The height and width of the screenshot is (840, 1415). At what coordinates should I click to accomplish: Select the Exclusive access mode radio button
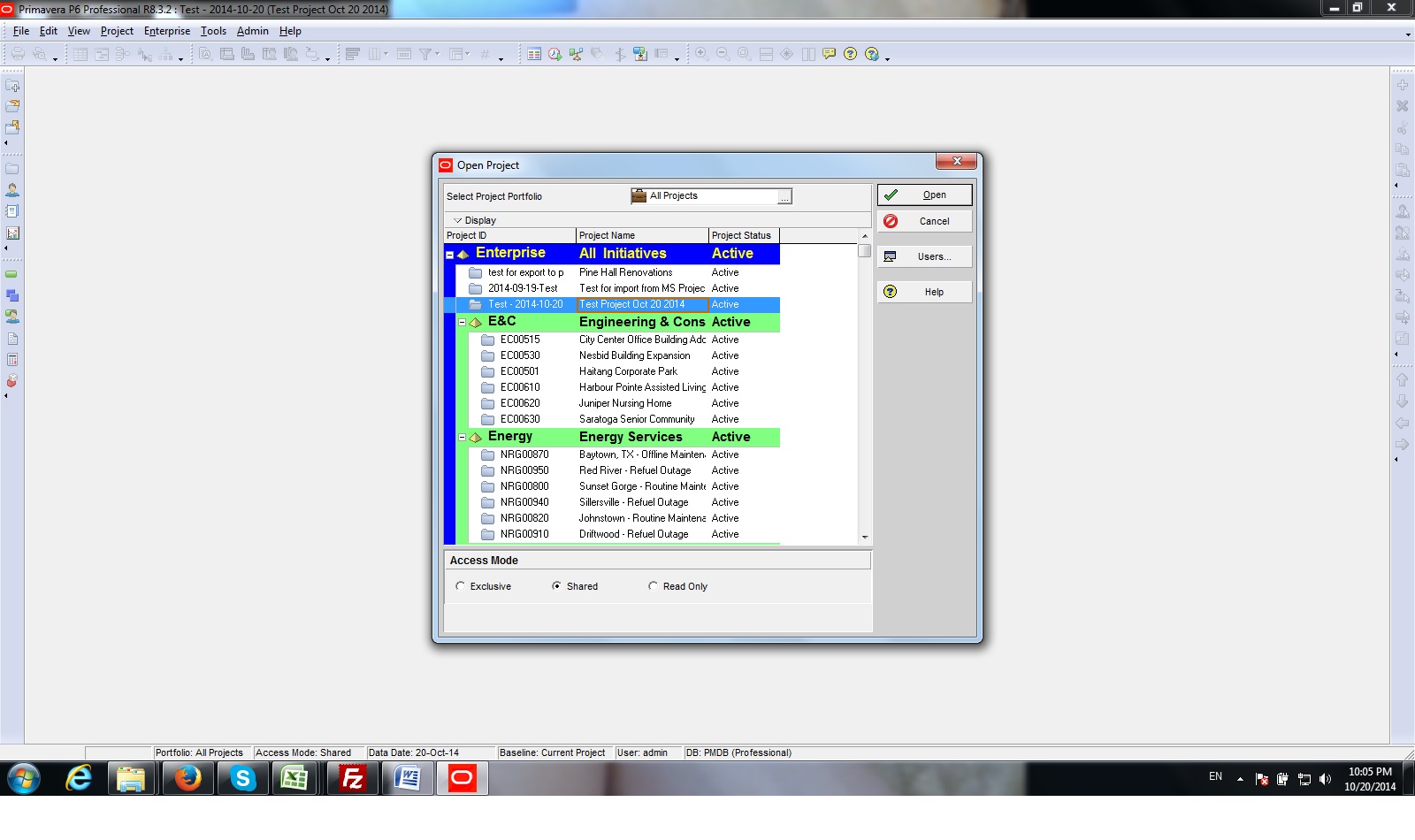[x=461, y=586]
